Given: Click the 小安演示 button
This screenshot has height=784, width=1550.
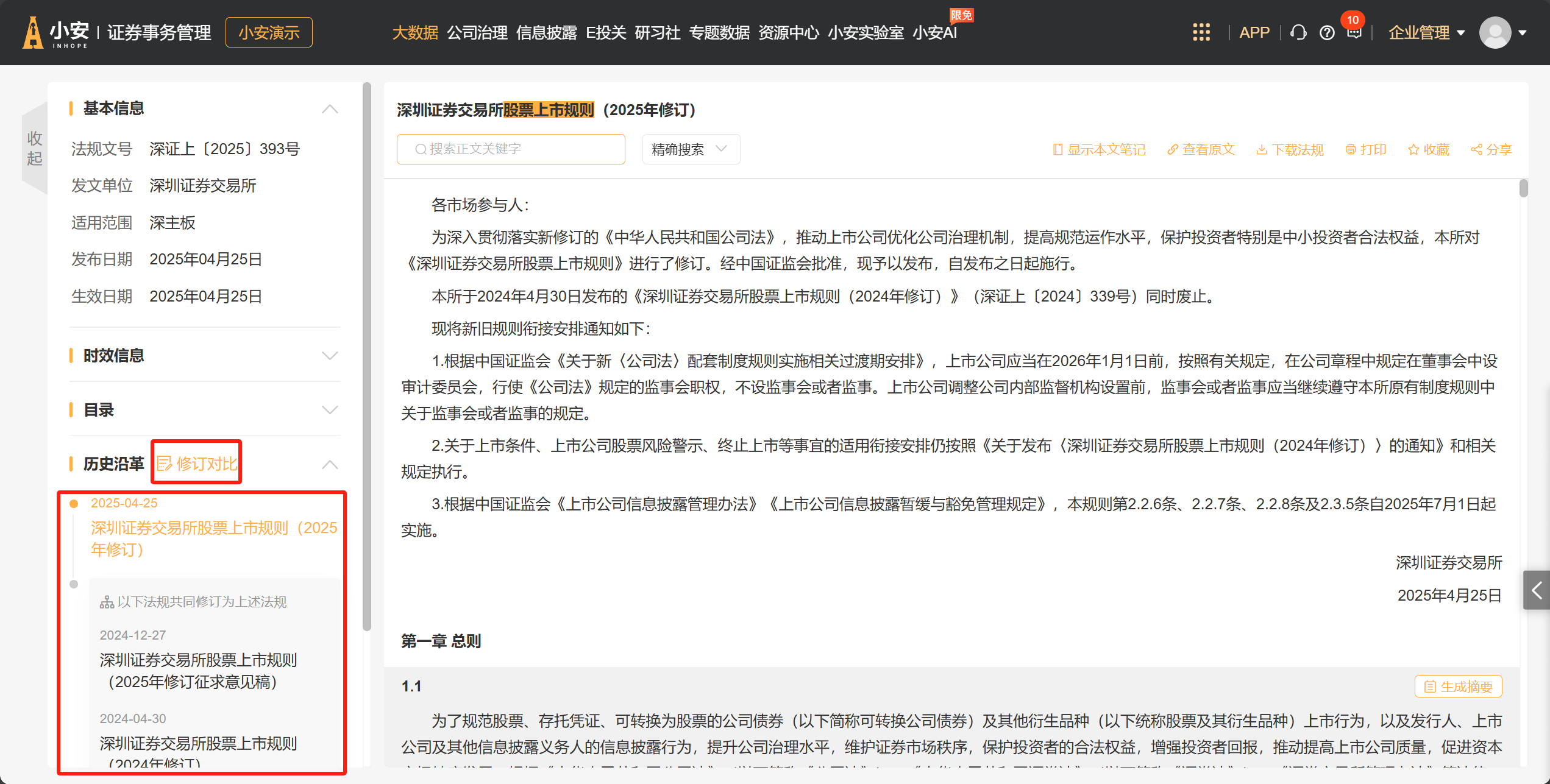Looking at the screenshot, I should coord(269,32).
